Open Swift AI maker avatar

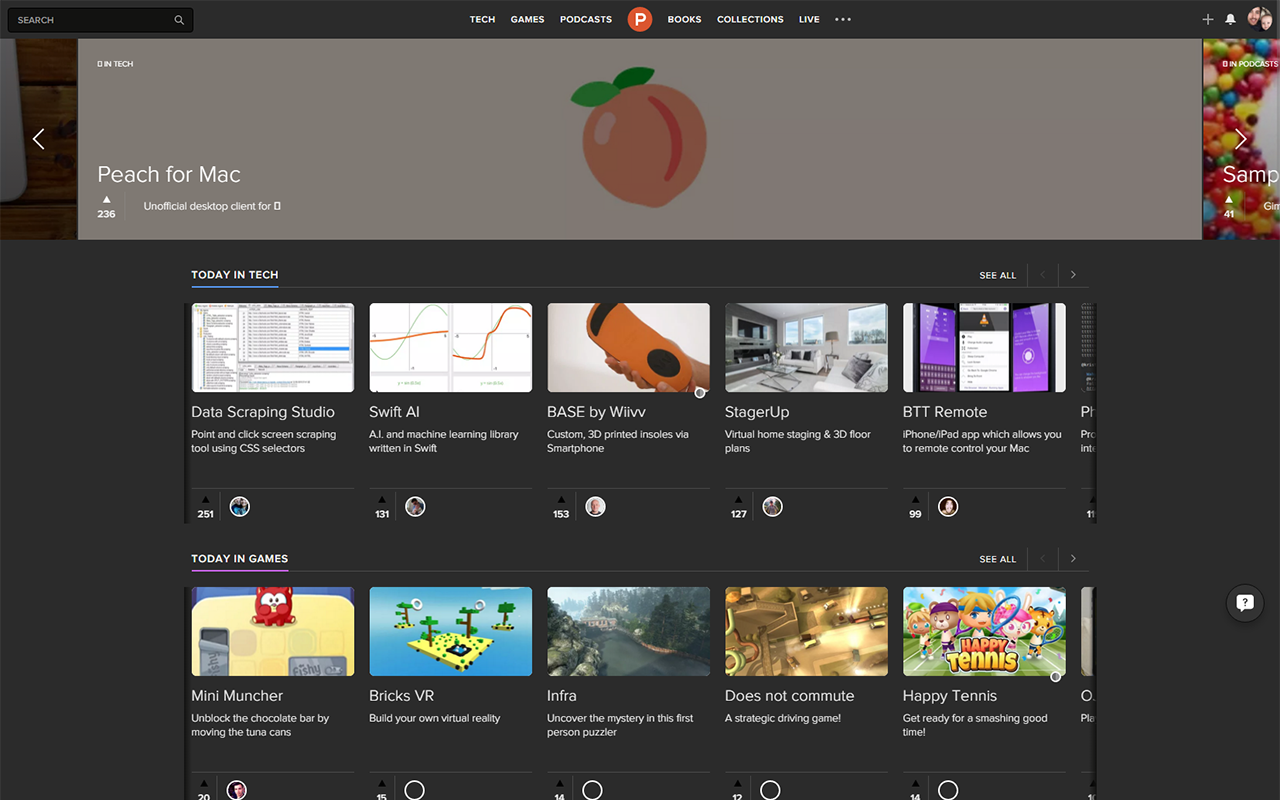pos(415,506)
